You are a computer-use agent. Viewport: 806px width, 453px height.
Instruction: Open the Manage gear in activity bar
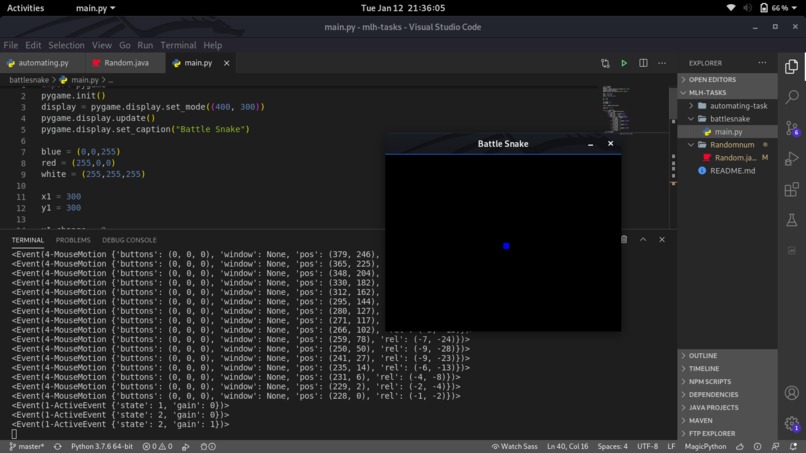click(x=792, y=423)
